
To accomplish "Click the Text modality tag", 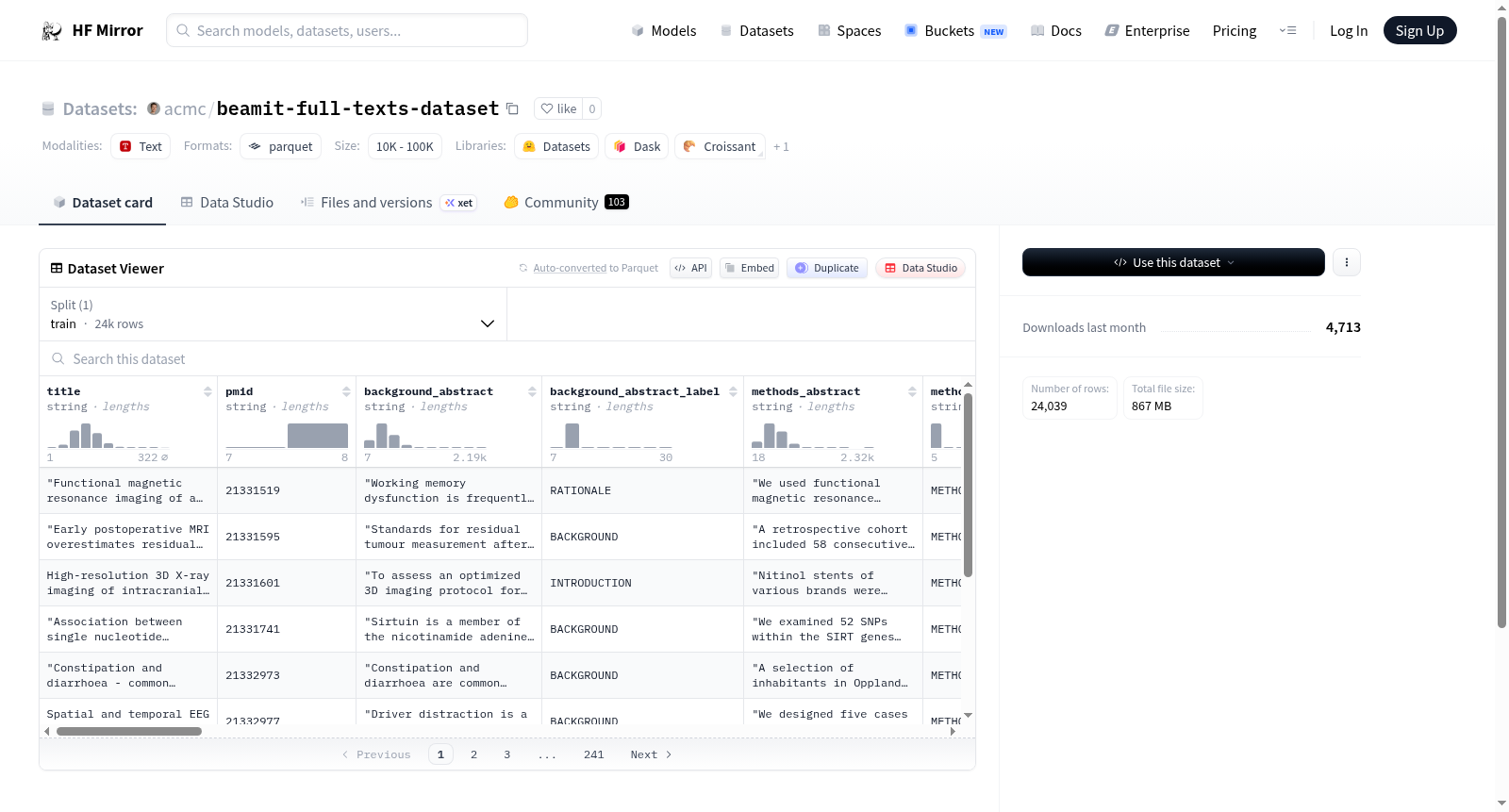I will coord(141,146).
